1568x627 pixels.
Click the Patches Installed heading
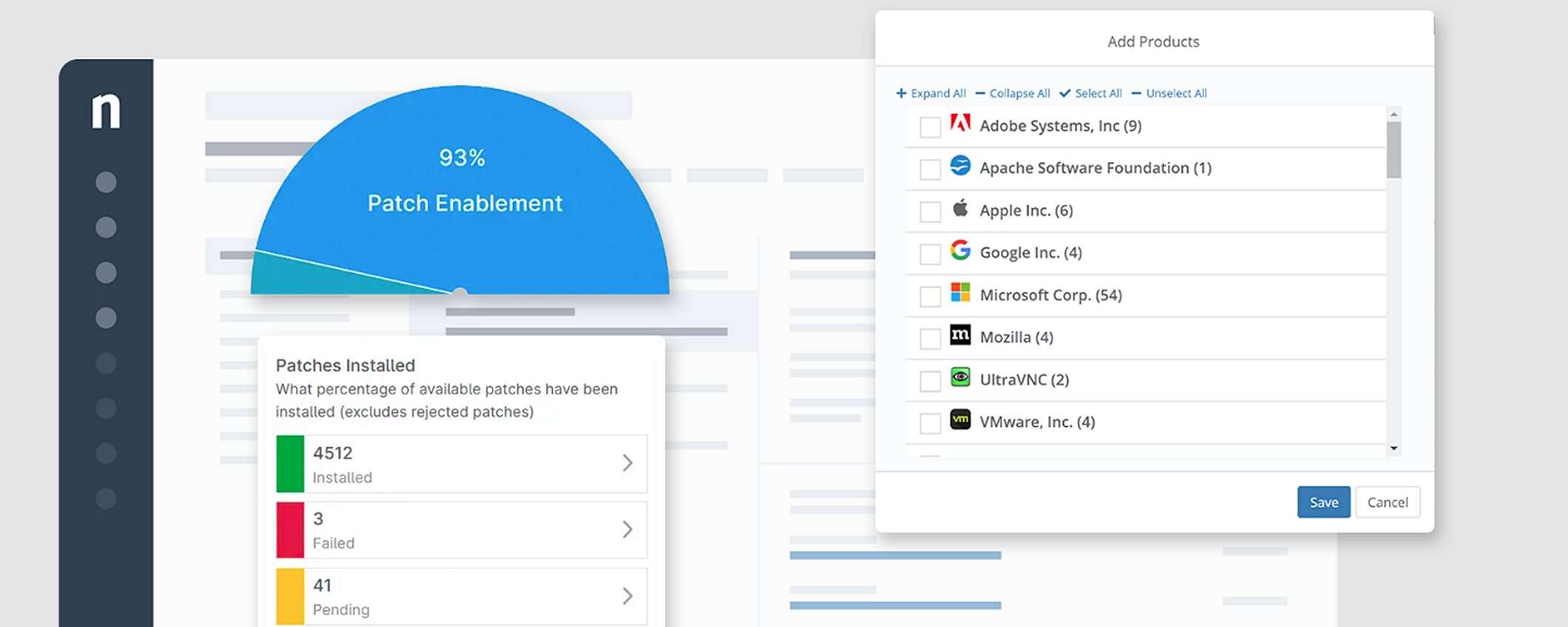click(x=345, y=365)
